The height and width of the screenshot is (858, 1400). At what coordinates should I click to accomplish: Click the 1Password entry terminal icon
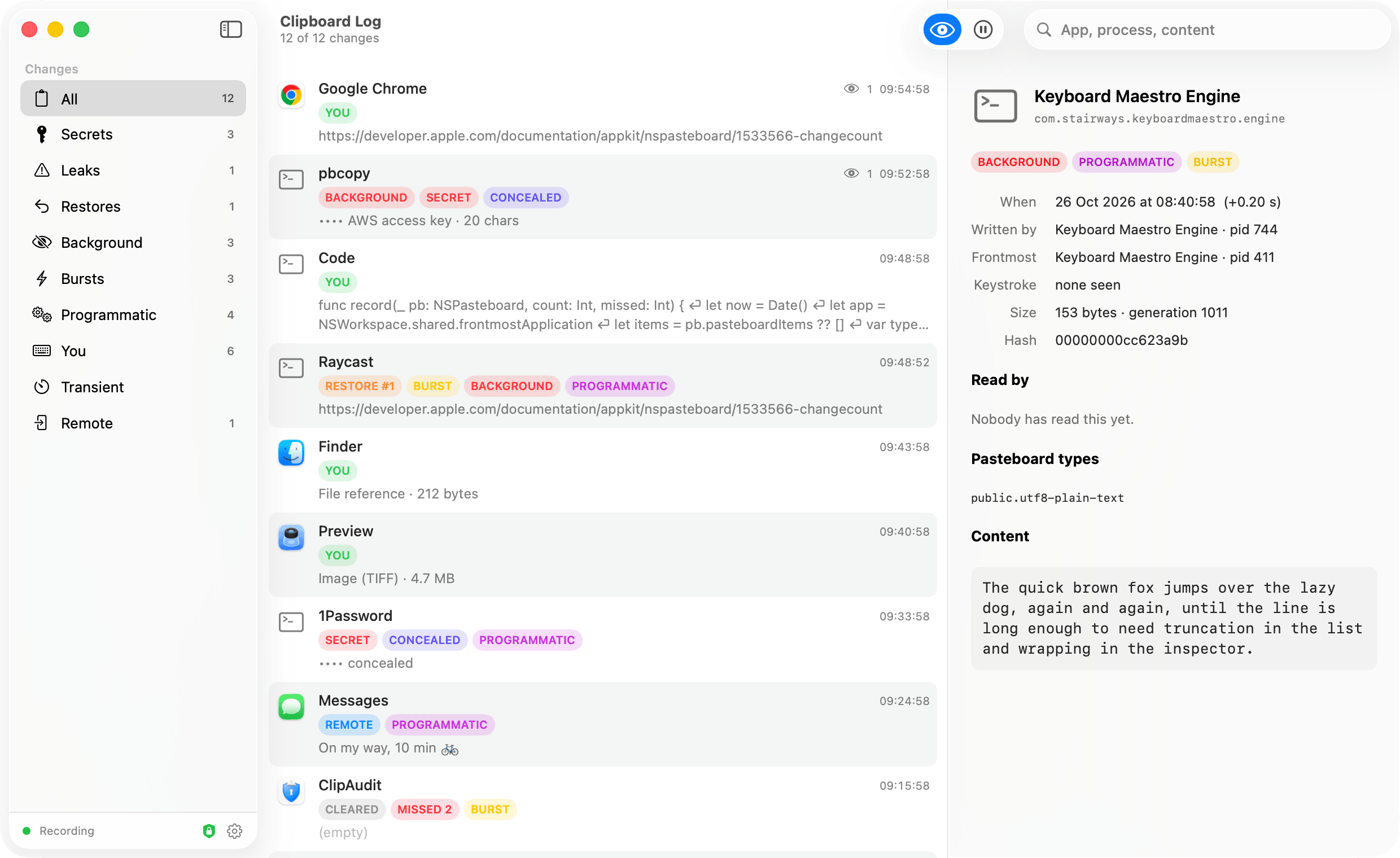[x=291, y=622]
